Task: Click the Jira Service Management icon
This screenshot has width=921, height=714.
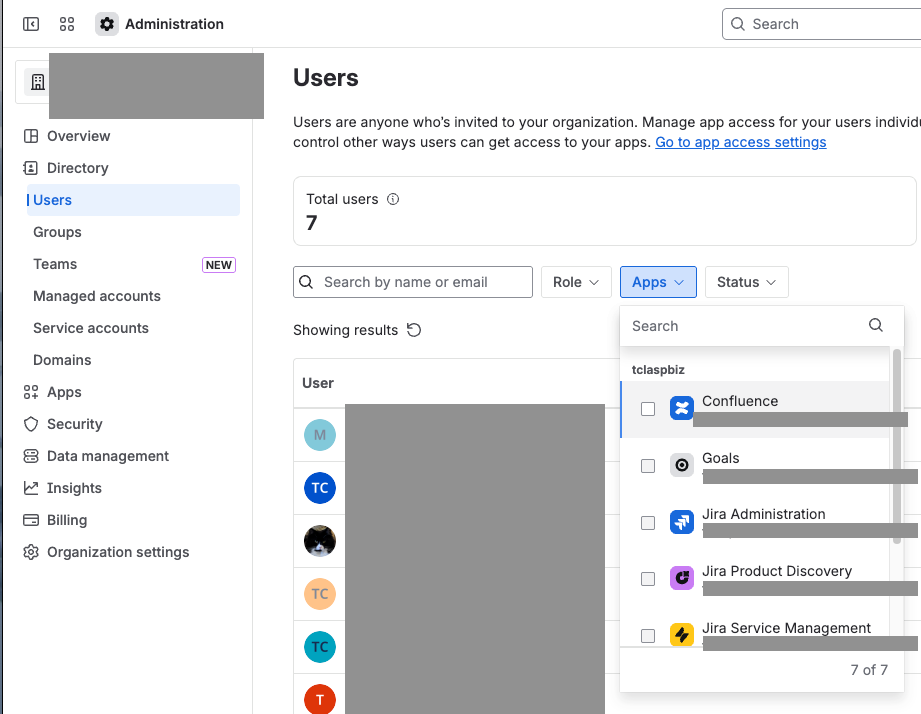Action: (x=681, y=635)
